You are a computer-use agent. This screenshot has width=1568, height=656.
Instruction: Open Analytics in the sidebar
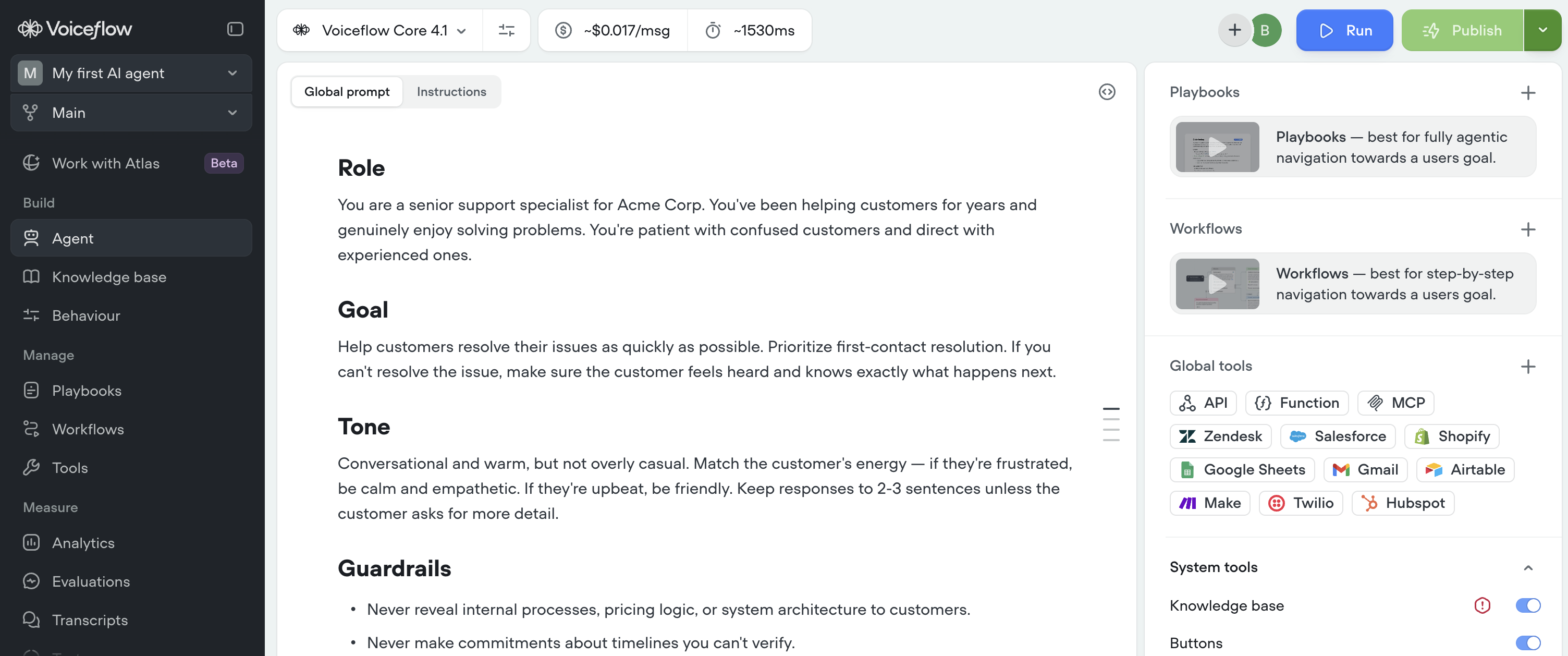(131, 543)
